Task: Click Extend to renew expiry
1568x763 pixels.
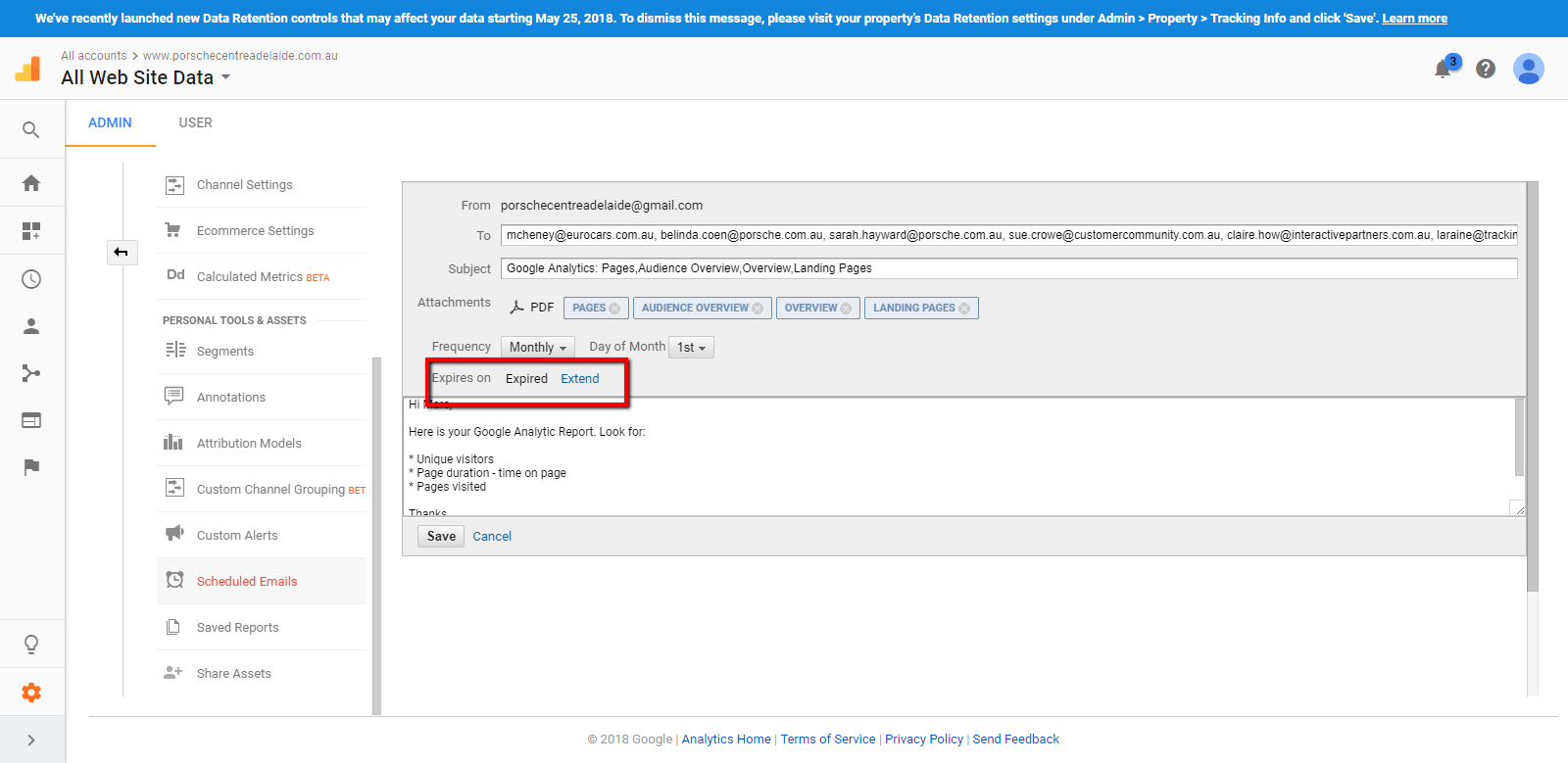Action: point(580,379)
